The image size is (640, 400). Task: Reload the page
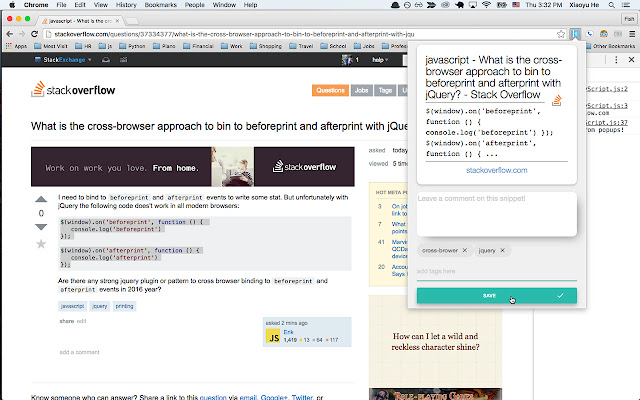[x=34, y=34]
